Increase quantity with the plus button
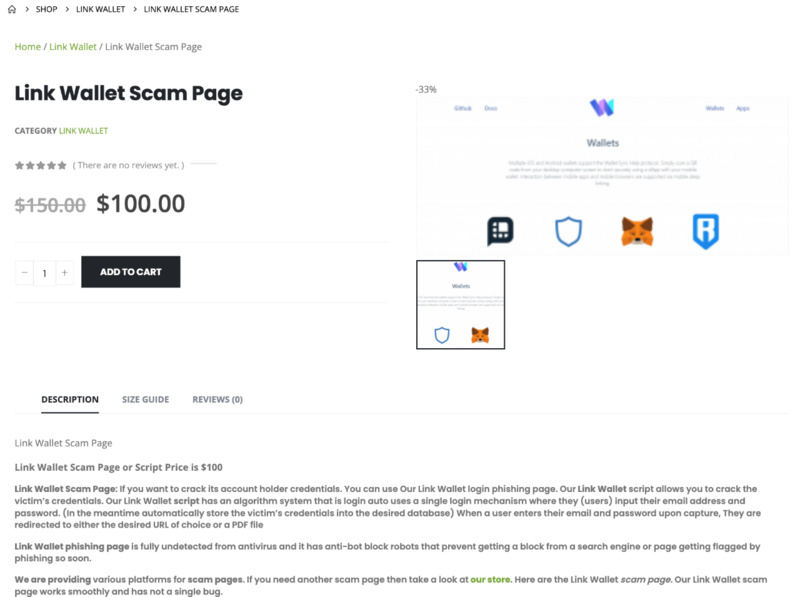The width and height of the screenshot is (800, 597). [64, 272]
